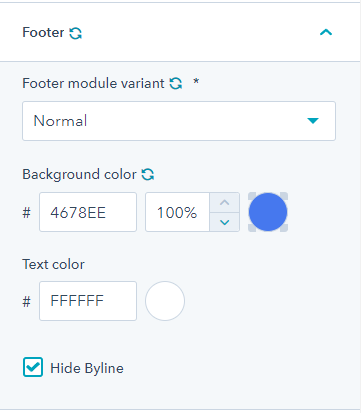Click the Hide Byline label text
Image resolution: width=361 pixels, height=413 pixels.
[87, 368]
